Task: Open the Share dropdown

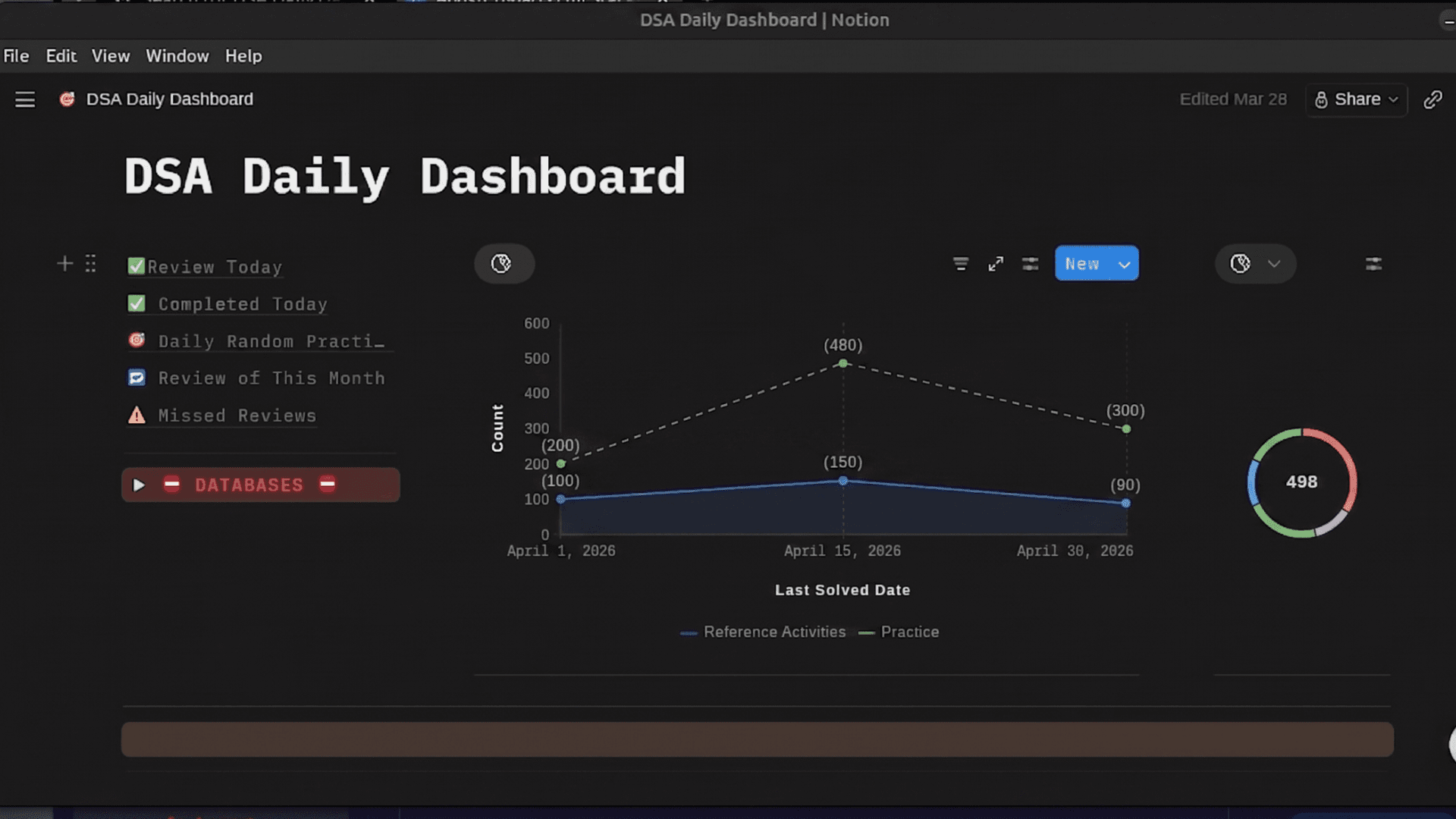Action: (1357, 99)
